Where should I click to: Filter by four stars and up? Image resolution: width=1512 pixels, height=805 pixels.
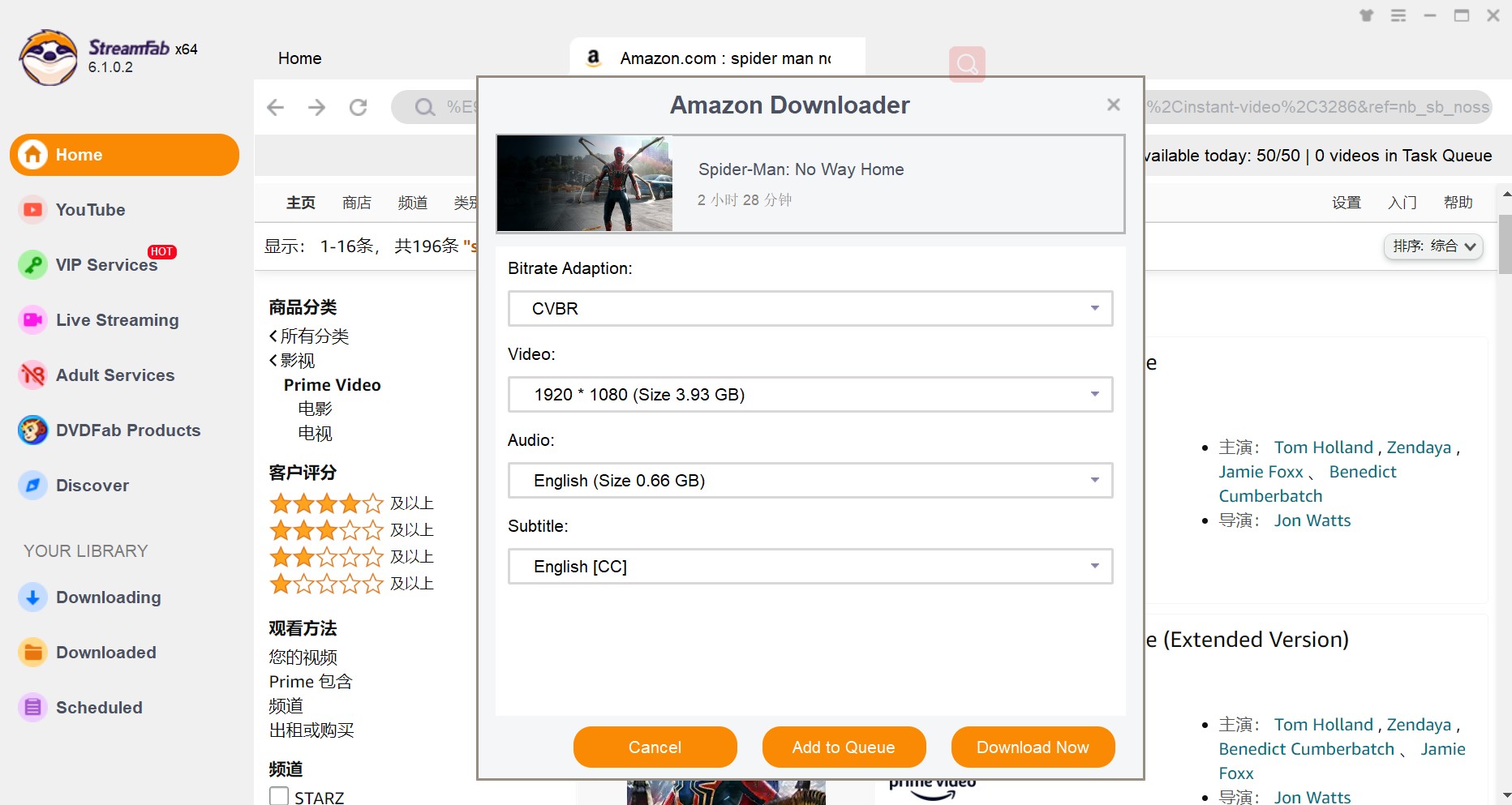[x=351, y=503]
